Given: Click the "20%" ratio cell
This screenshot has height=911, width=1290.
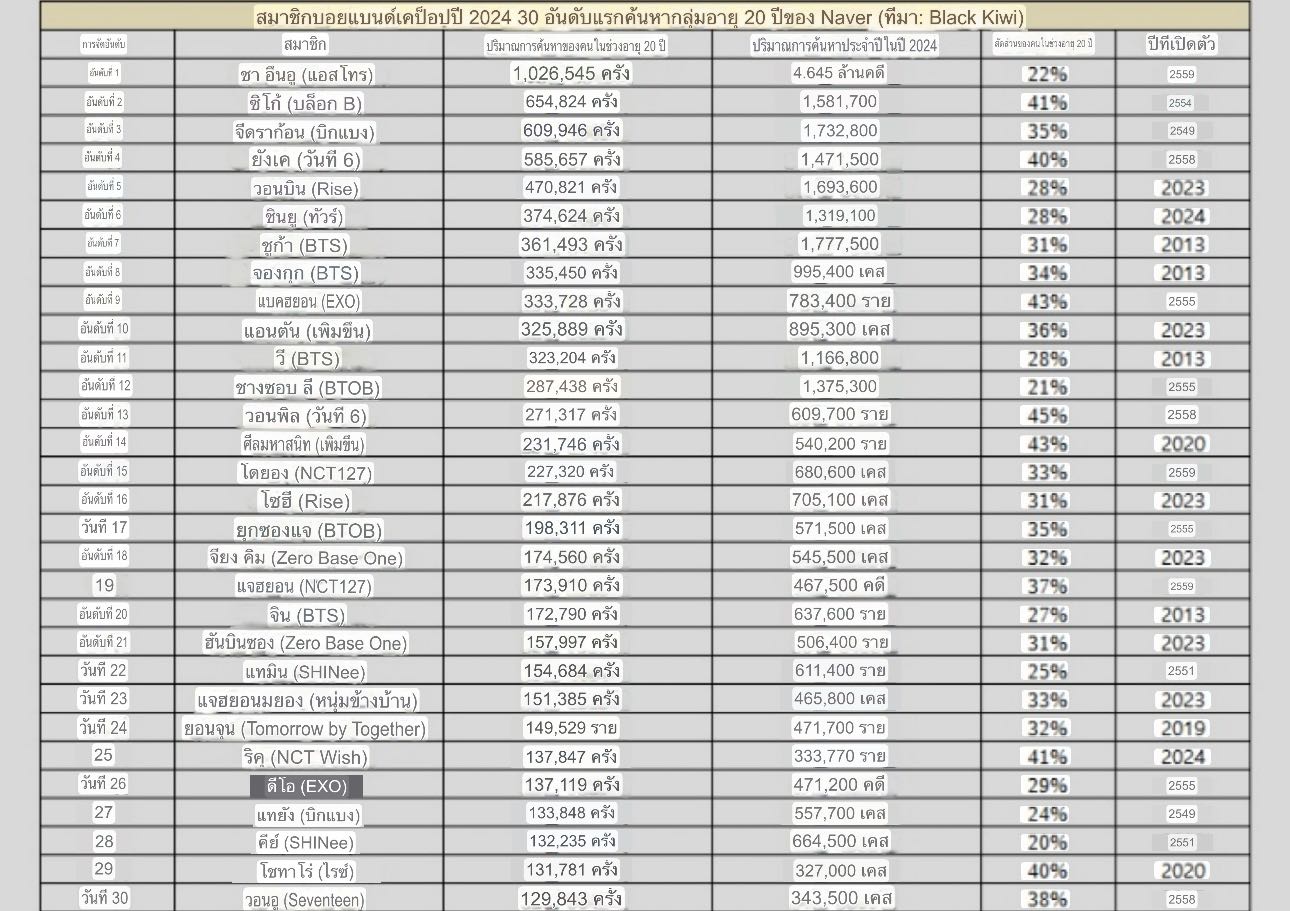Looking at the screenshot, I should (x=1045, y=842).
